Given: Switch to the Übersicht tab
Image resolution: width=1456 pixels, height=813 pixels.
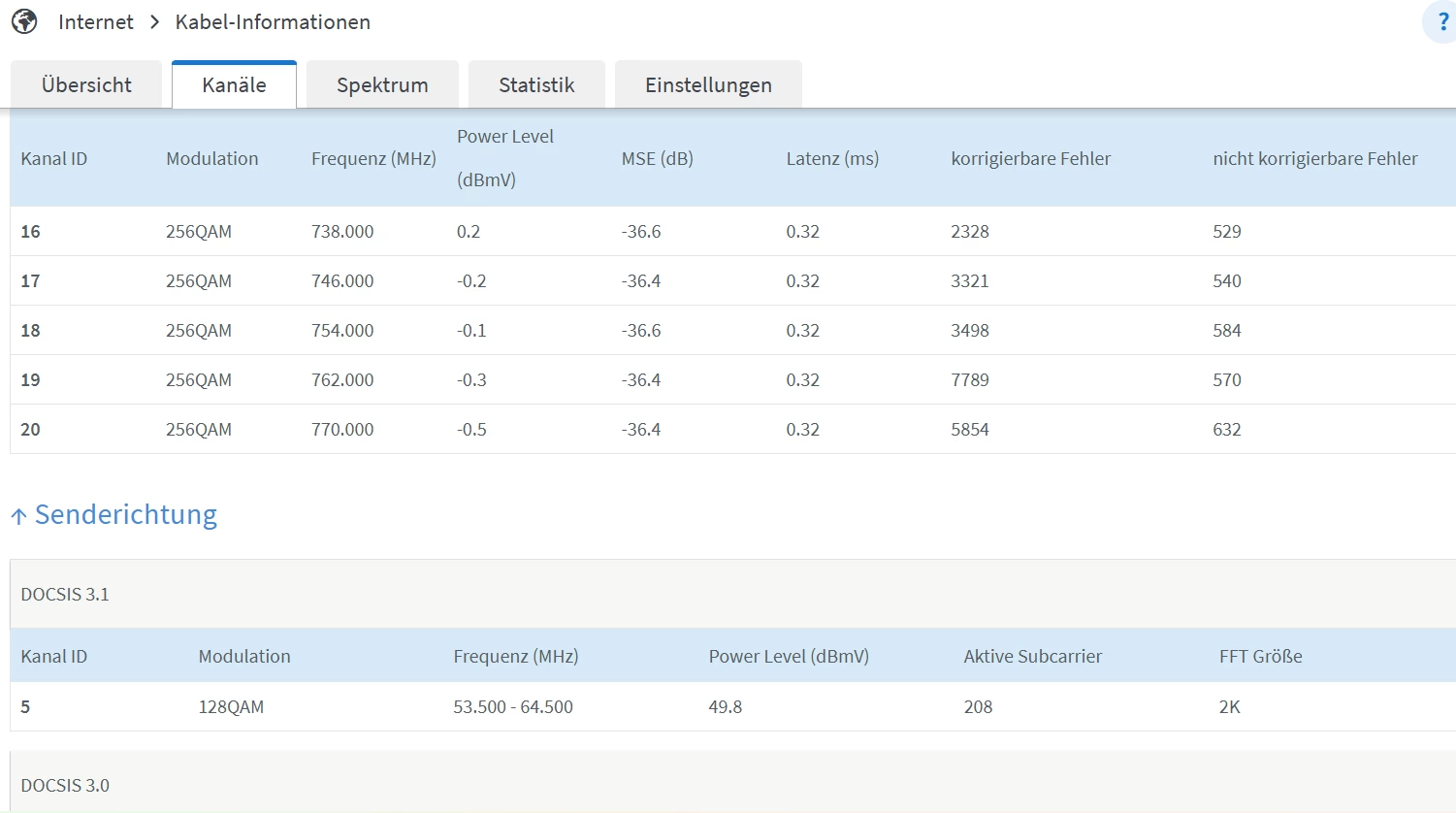Looking at the screenshot, I should coord(86,85).
